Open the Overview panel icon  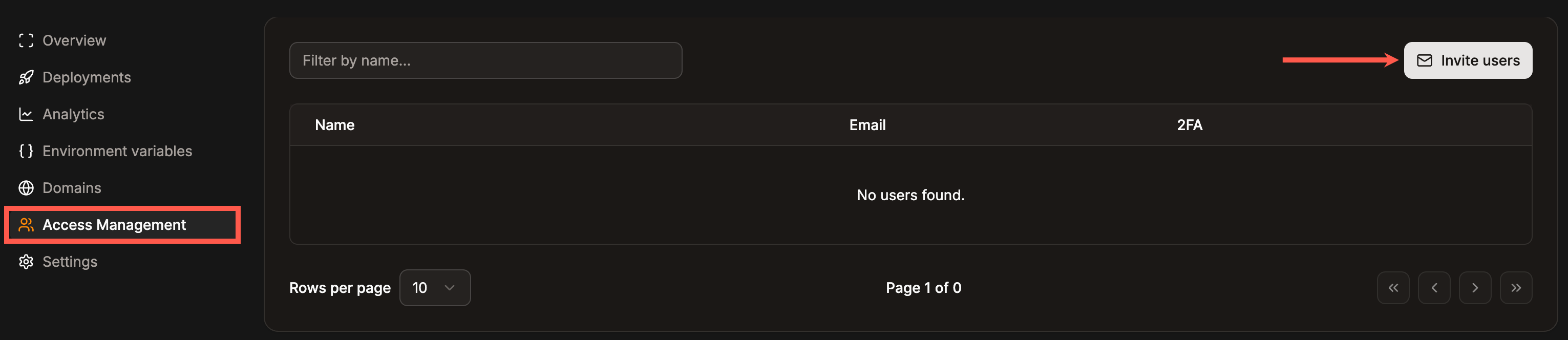point(26,40)
